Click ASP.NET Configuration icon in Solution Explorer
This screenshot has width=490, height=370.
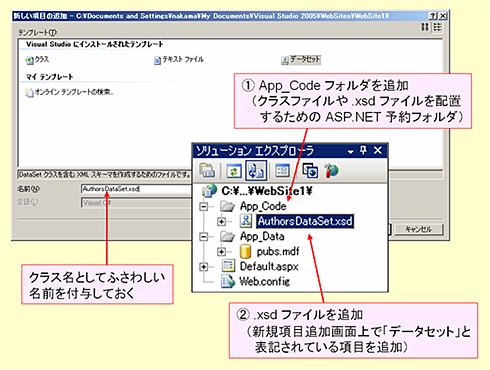click(x=331, y=170)
